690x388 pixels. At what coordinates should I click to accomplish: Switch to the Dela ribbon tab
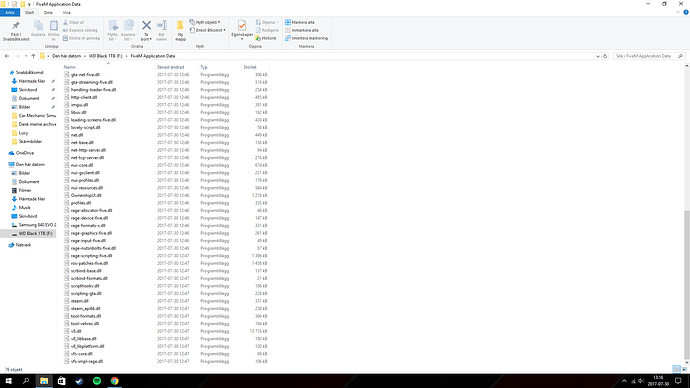pyautogui.click(x=48, y=12)
